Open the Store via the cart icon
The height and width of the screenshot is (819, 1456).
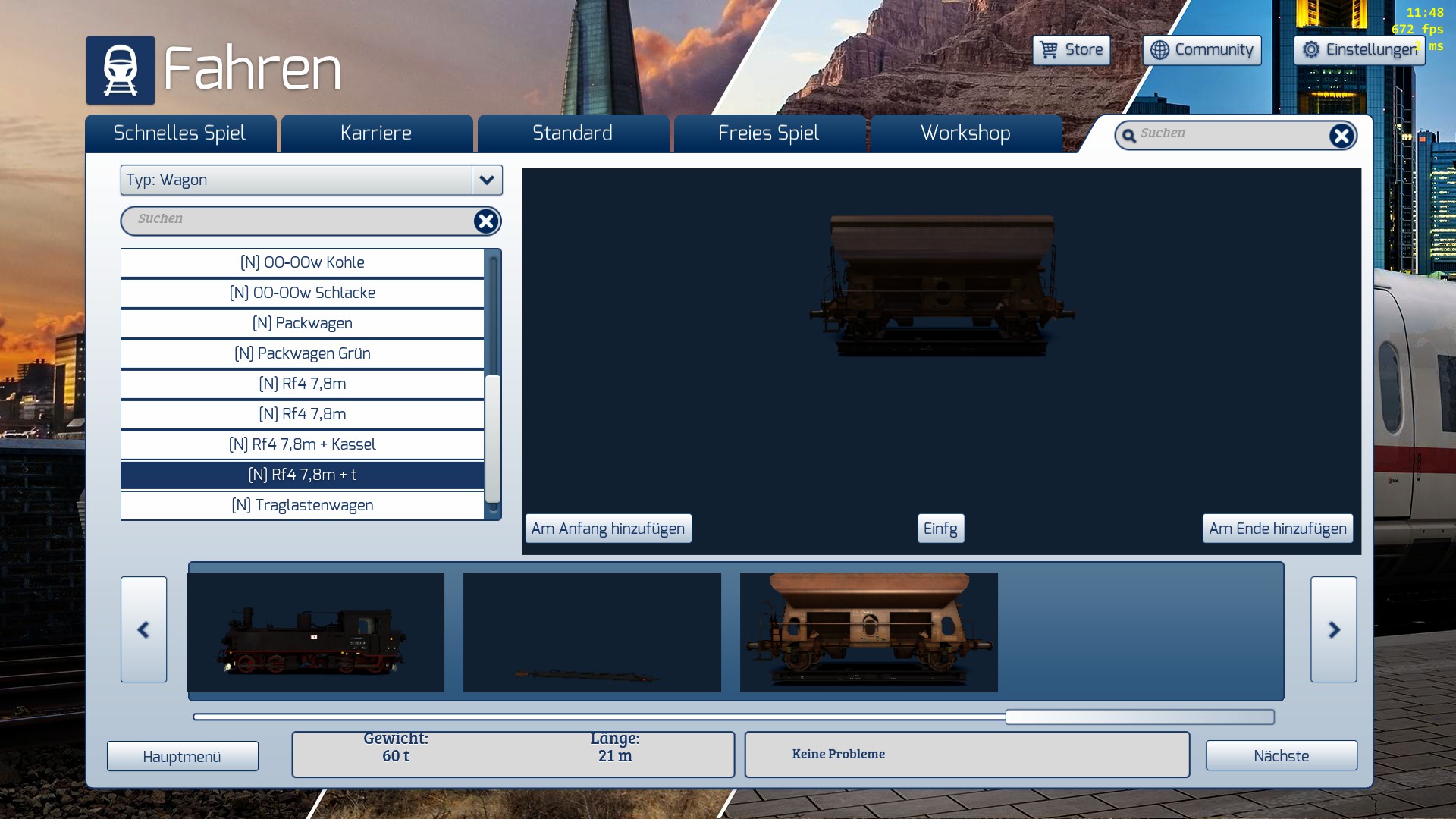1049,50
